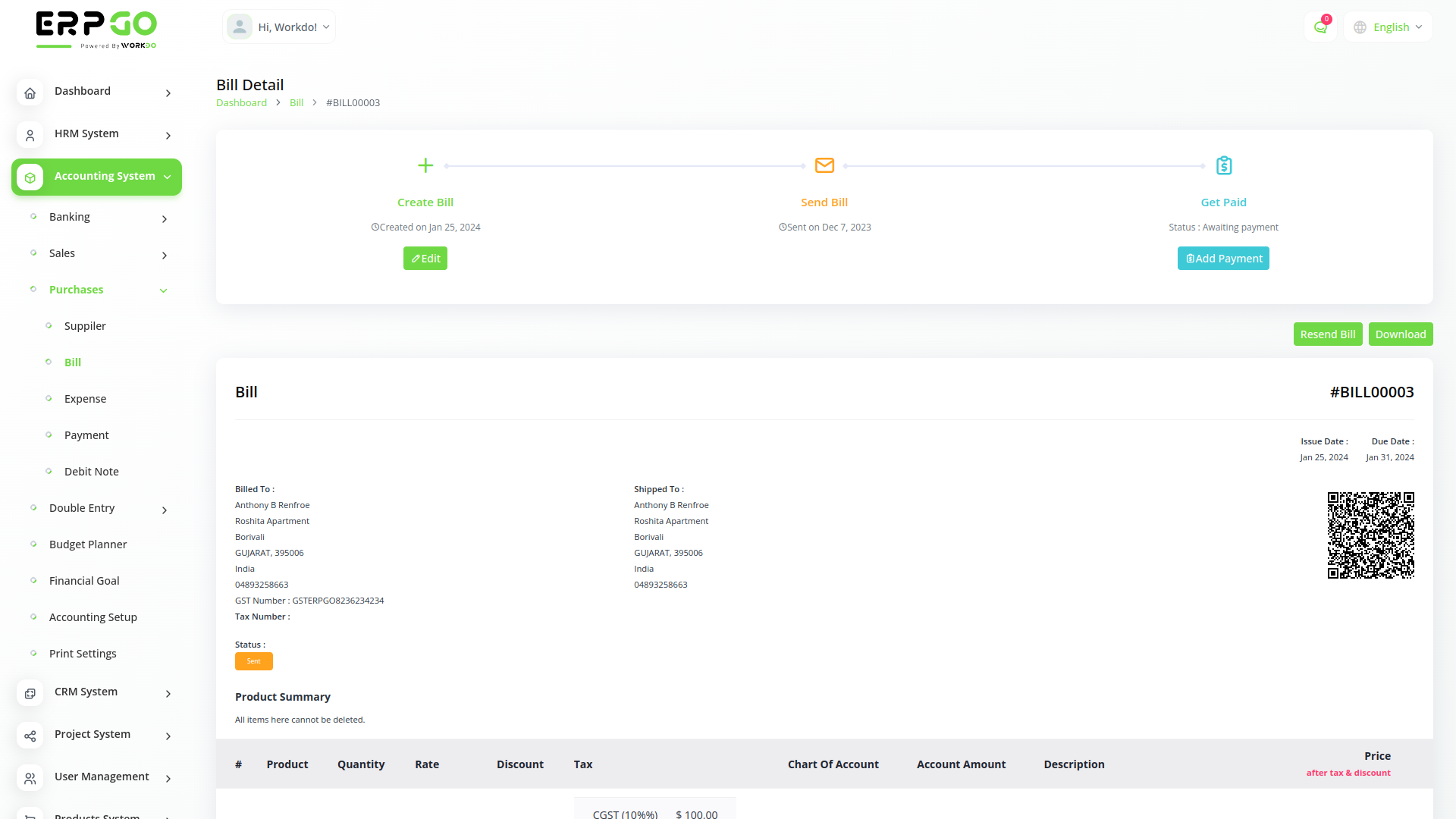Viewport: 1456px width, 819px height.
Task: Click the CRM System icon in sidebar
Action: pos(30,693)
